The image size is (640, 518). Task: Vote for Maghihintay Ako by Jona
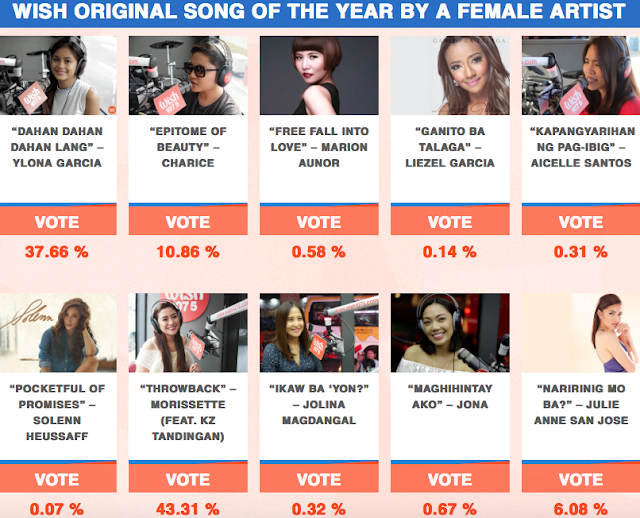450,478
